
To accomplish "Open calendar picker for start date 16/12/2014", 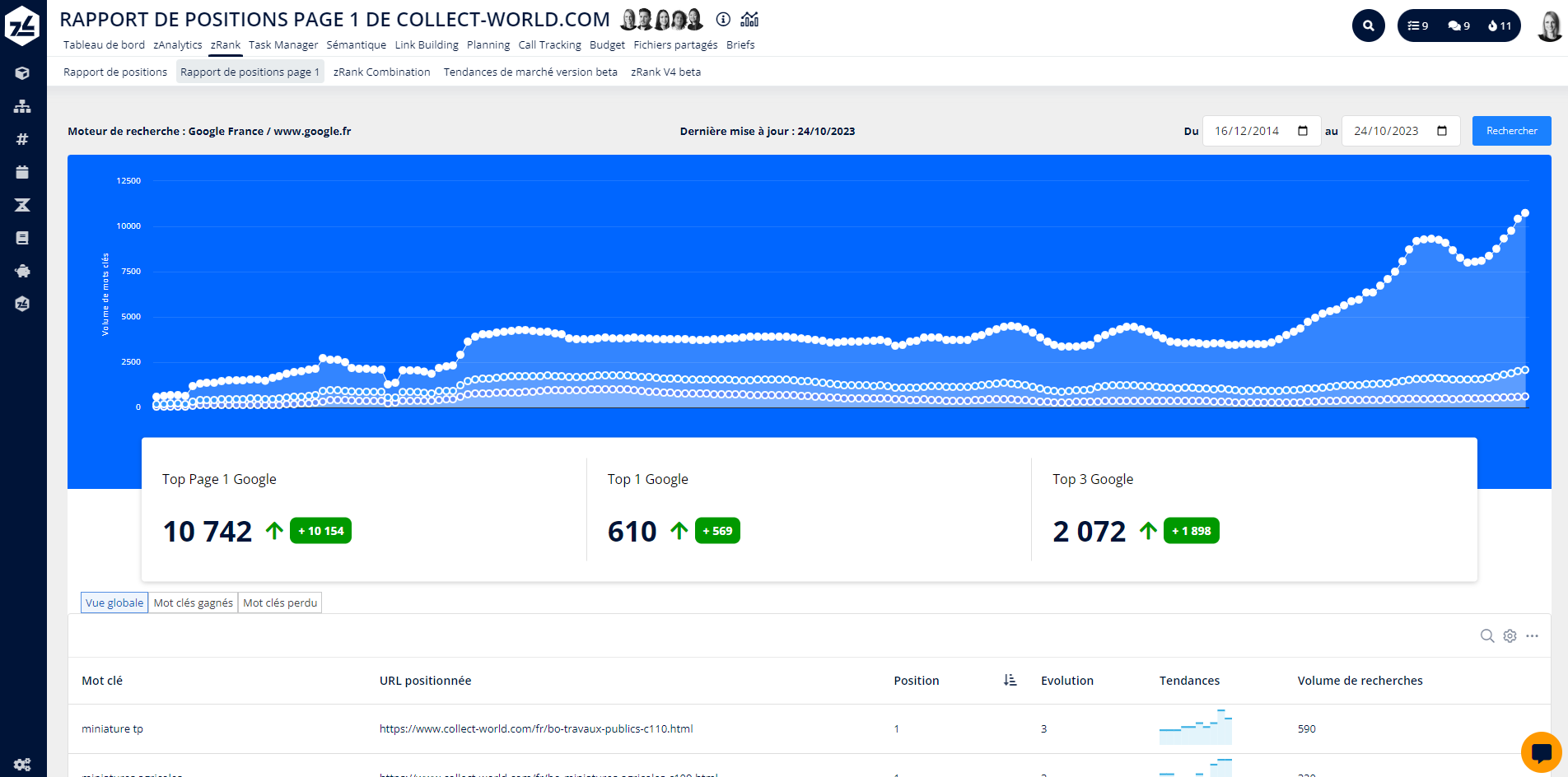I will [1303, 131].
